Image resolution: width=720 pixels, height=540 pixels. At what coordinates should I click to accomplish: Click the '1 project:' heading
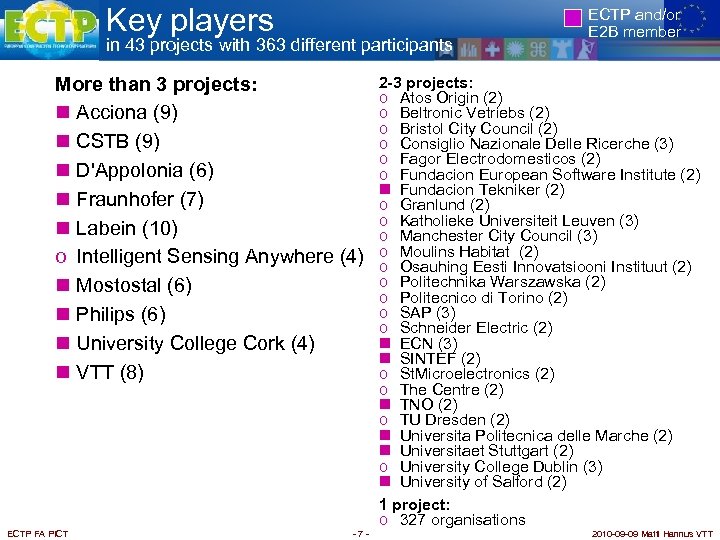pos(414,505)
